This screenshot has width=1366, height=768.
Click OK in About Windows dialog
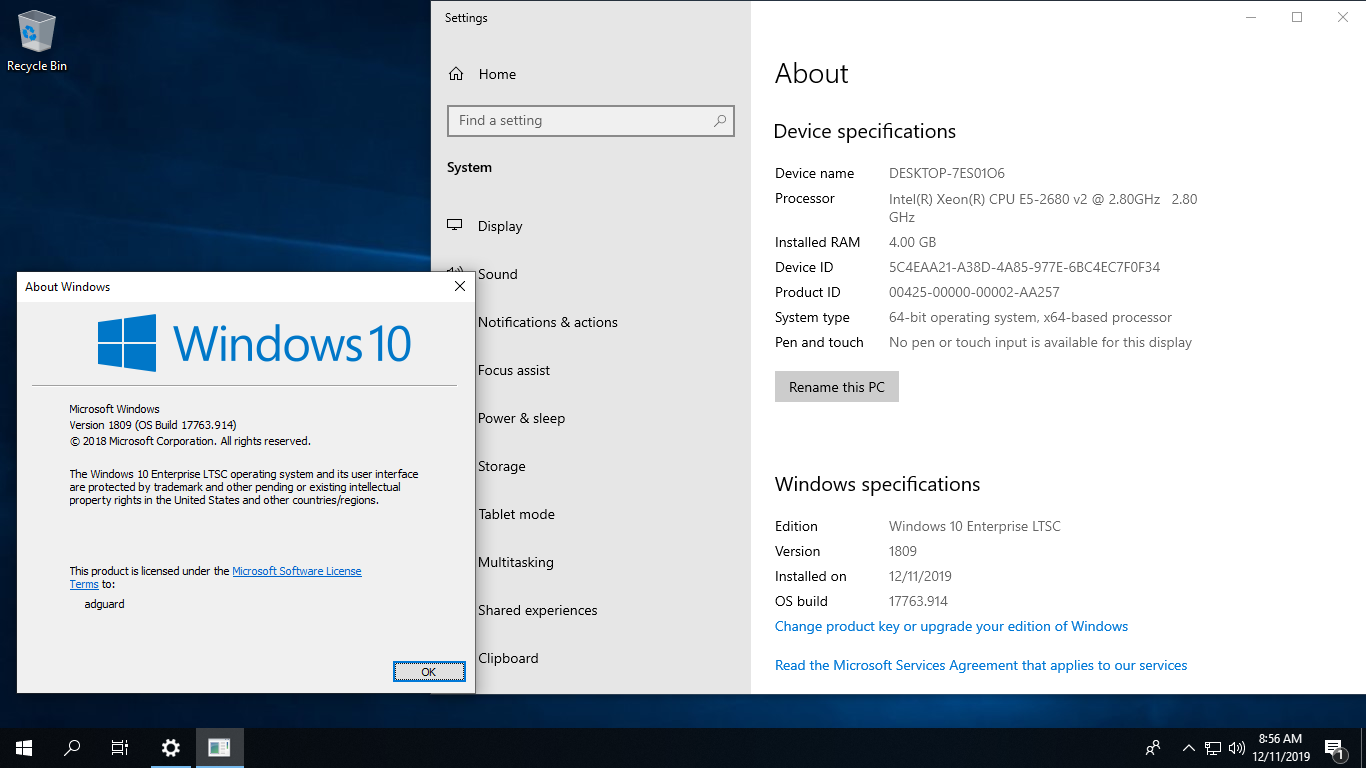[x=429, y=672]
